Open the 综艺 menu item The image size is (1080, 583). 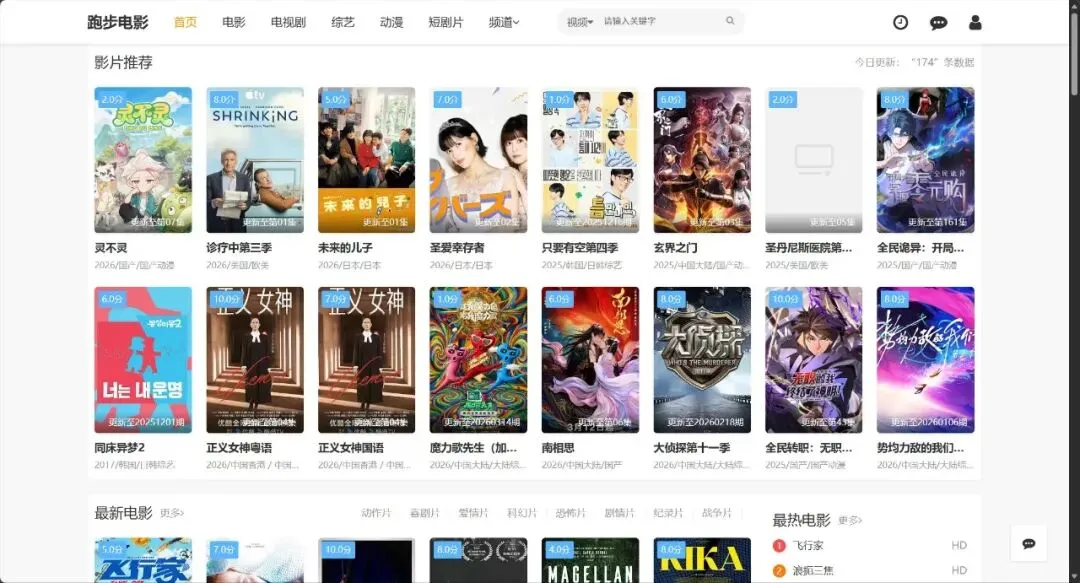point(343,22)
